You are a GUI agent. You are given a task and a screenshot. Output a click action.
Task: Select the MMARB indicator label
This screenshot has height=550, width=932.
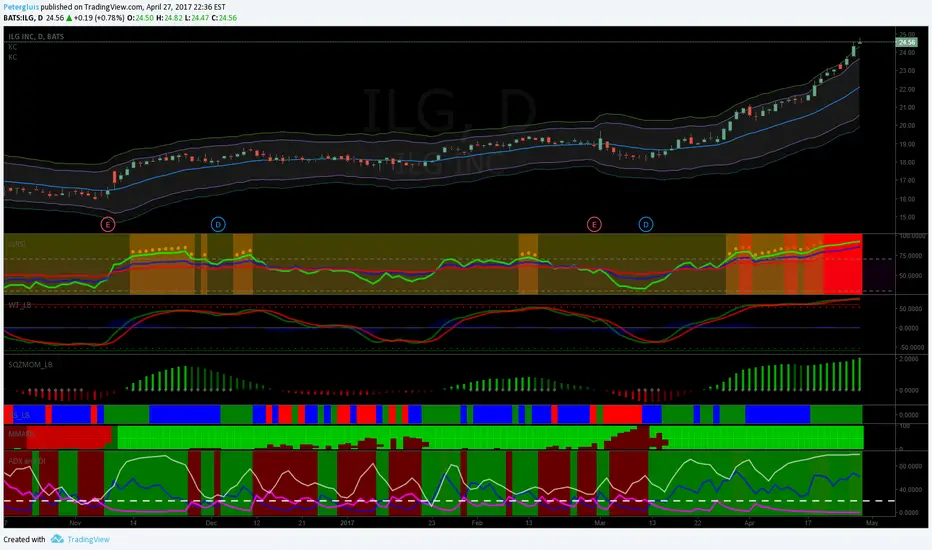[x=21, y=434]
